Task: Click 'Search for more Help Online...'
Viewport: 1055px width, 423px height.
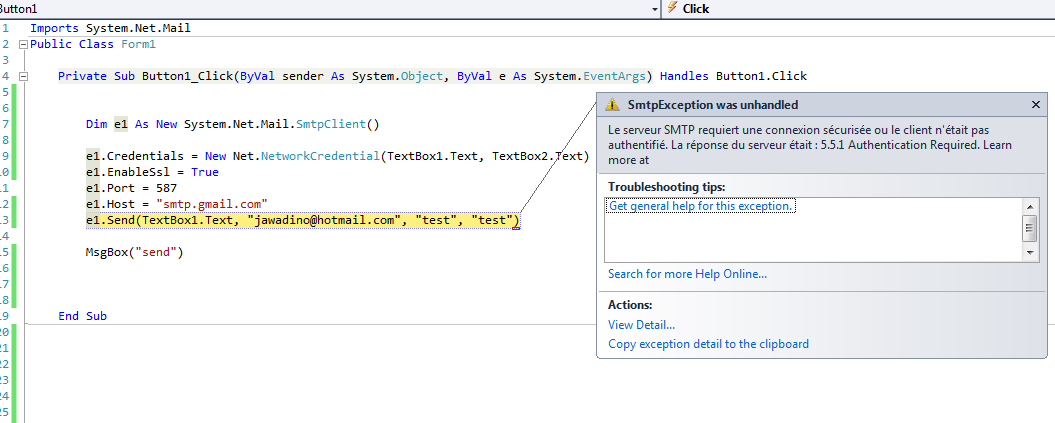Action: [687, 274]
